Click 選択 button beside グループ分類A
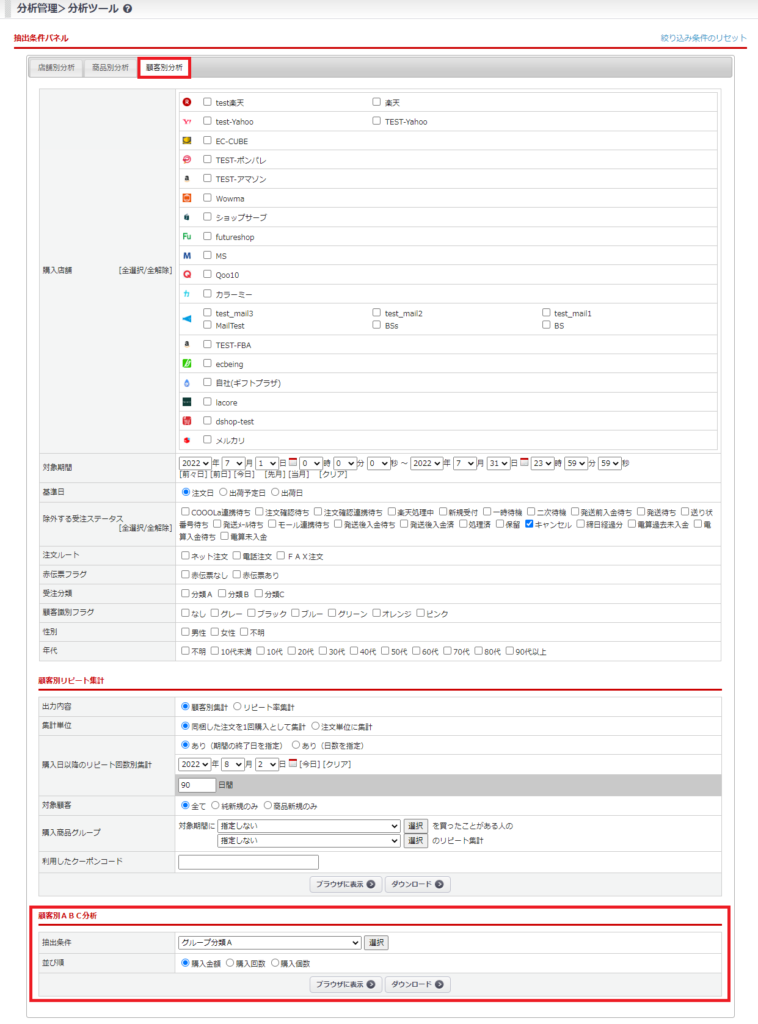 click(376, 942)
